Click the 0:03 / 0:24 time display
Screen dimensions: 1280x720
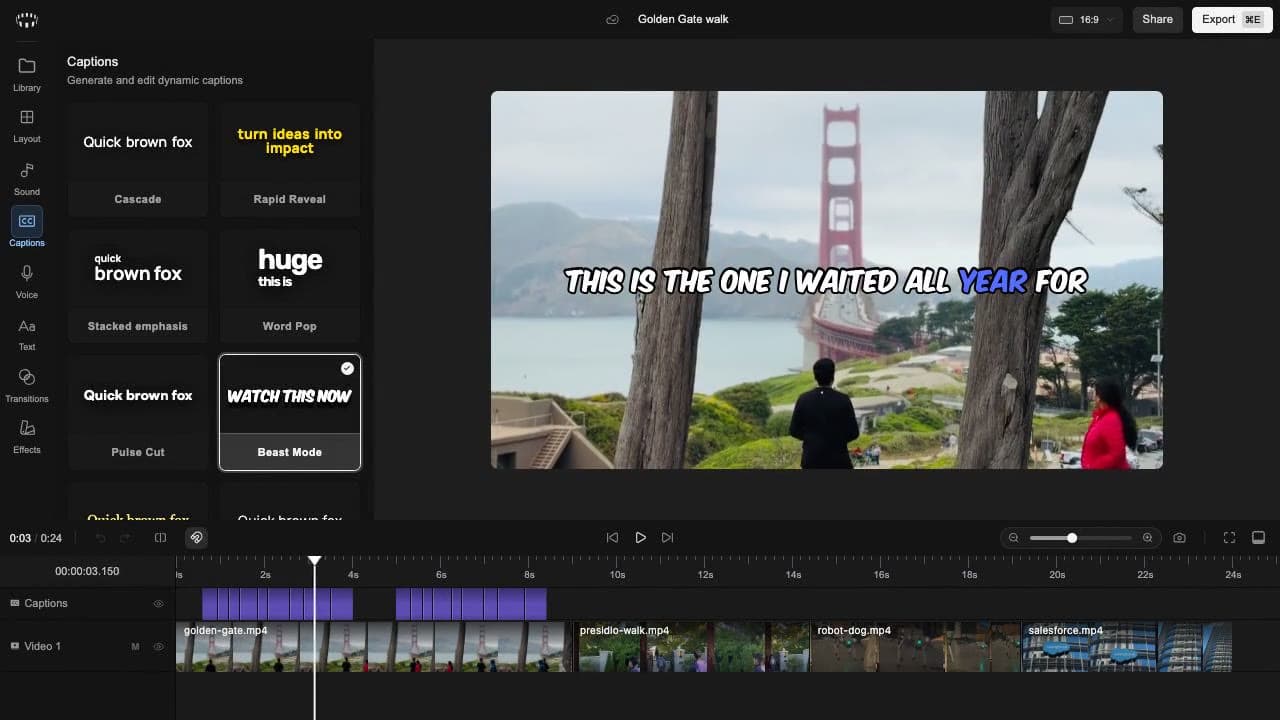click(x=36, y=538)
